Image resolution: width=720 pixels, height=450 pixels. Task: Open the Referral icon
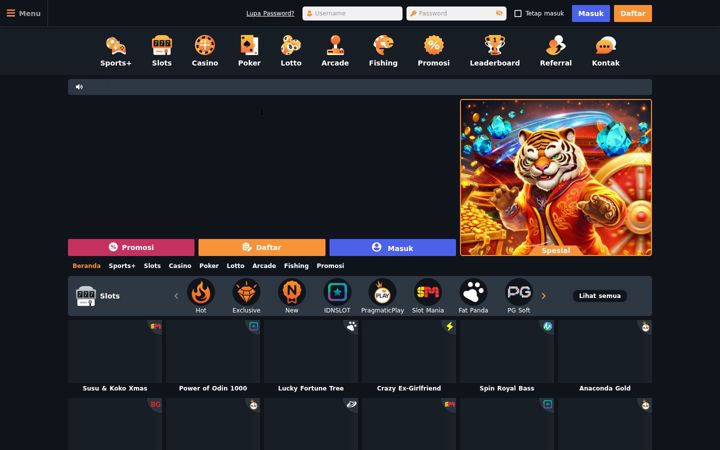[x=556, y=45]
